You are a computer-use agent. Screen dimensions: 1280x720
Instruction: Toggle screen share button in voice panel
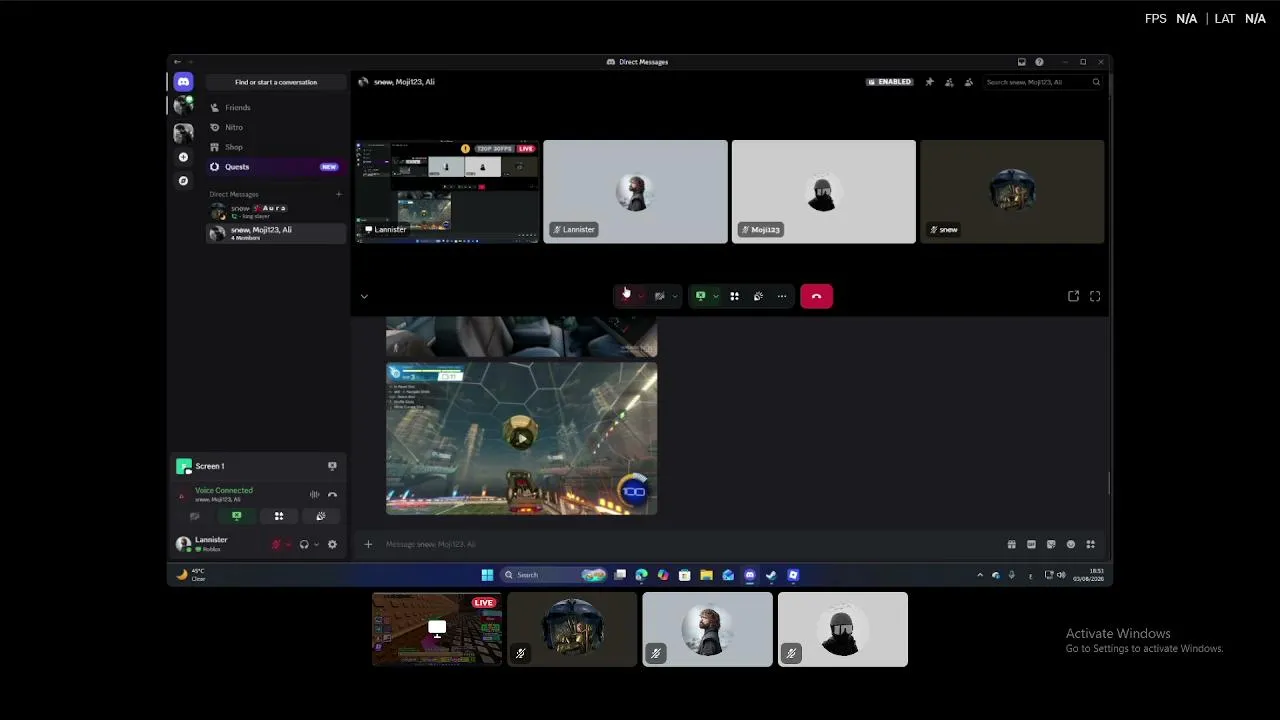(237, 516)
